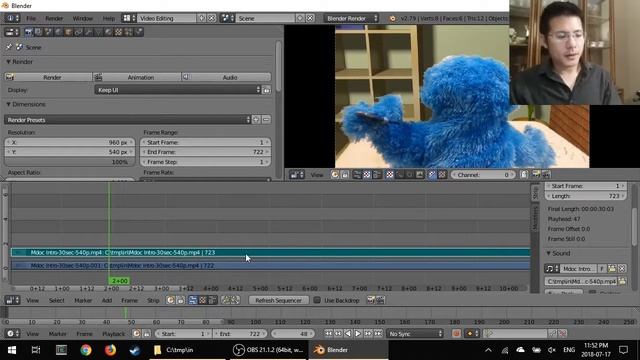This screenshot has height=360, width=640.
Task: Delete the current Scene with X icon
Action: pyautogui.click(x=310, y=18)
